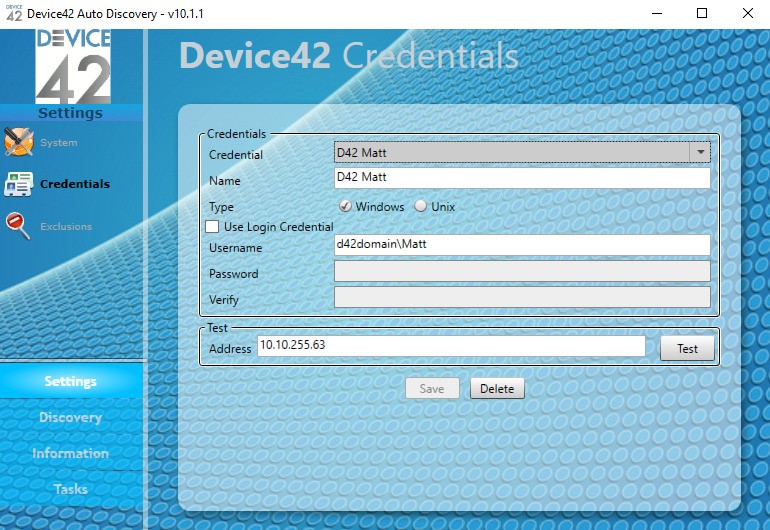Focus the Username field
The width and height of the screenshot is (770, 530).
(x=522, y=245)
